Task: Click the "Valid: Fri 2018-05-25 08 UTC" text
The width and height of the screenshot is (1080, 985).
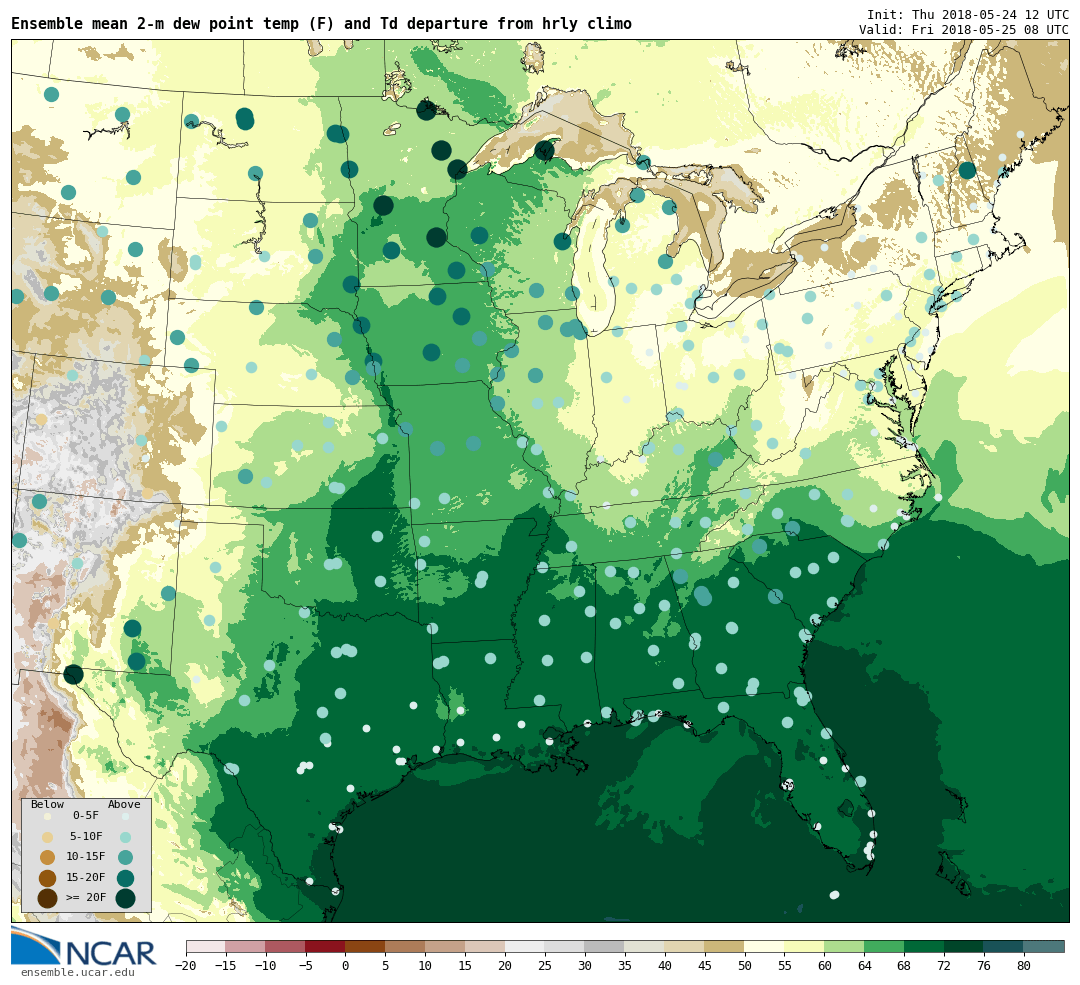Action: [x=964, y=30]
